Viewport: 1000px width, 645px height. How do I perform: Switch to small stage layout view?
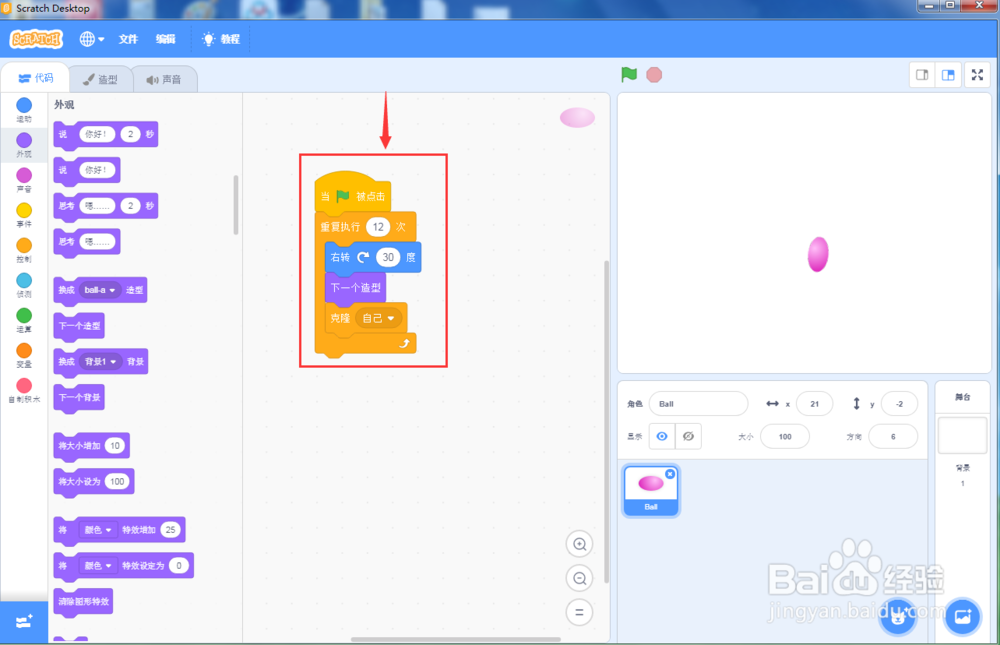pos(921,74)
